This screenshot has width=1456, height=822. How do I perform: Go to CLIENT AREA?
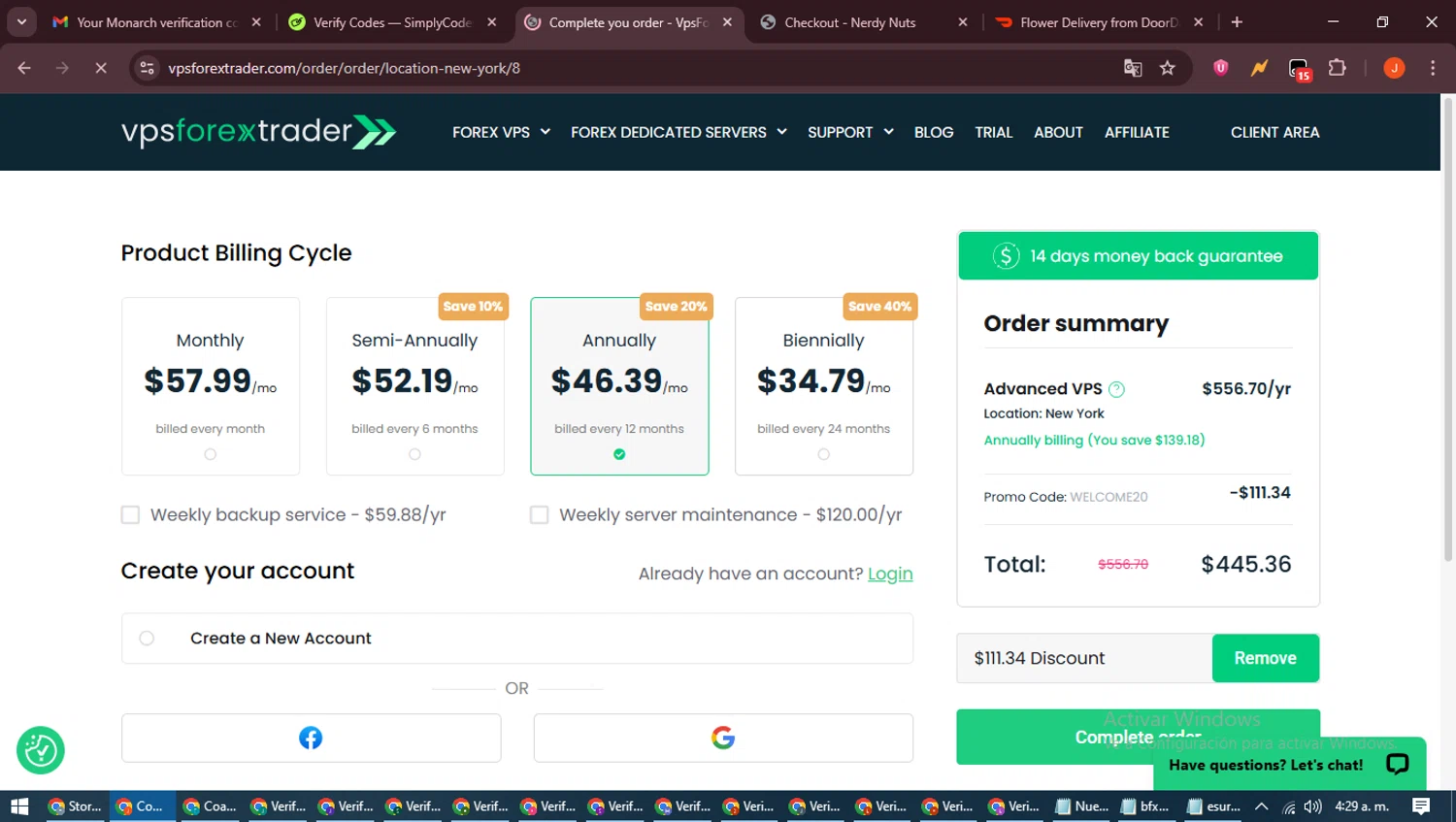tap(1274, 132)
